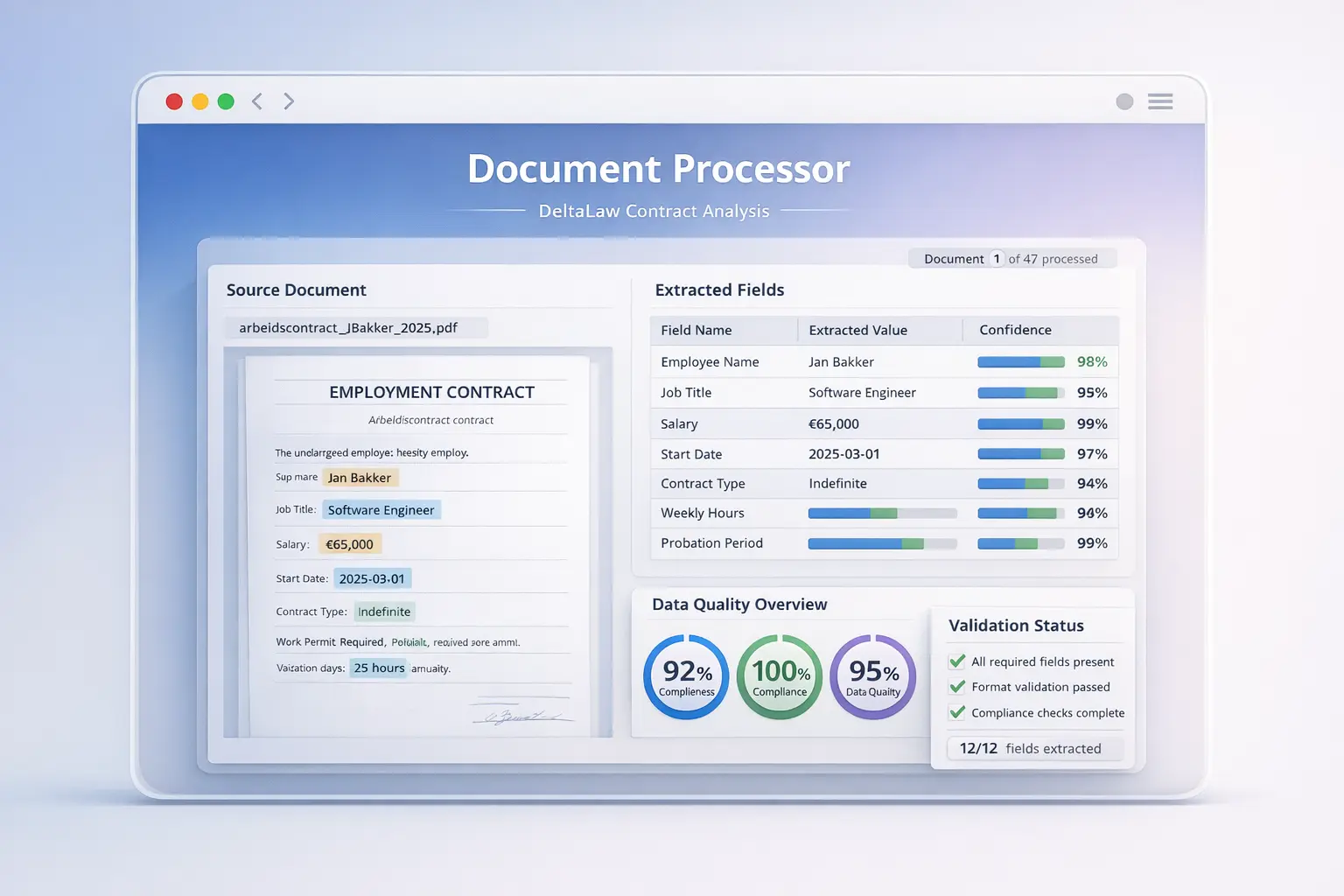Screen dimensions: 1344x896
Task: Click the 95% Data Quality gauge
Action: coord(872,677)
